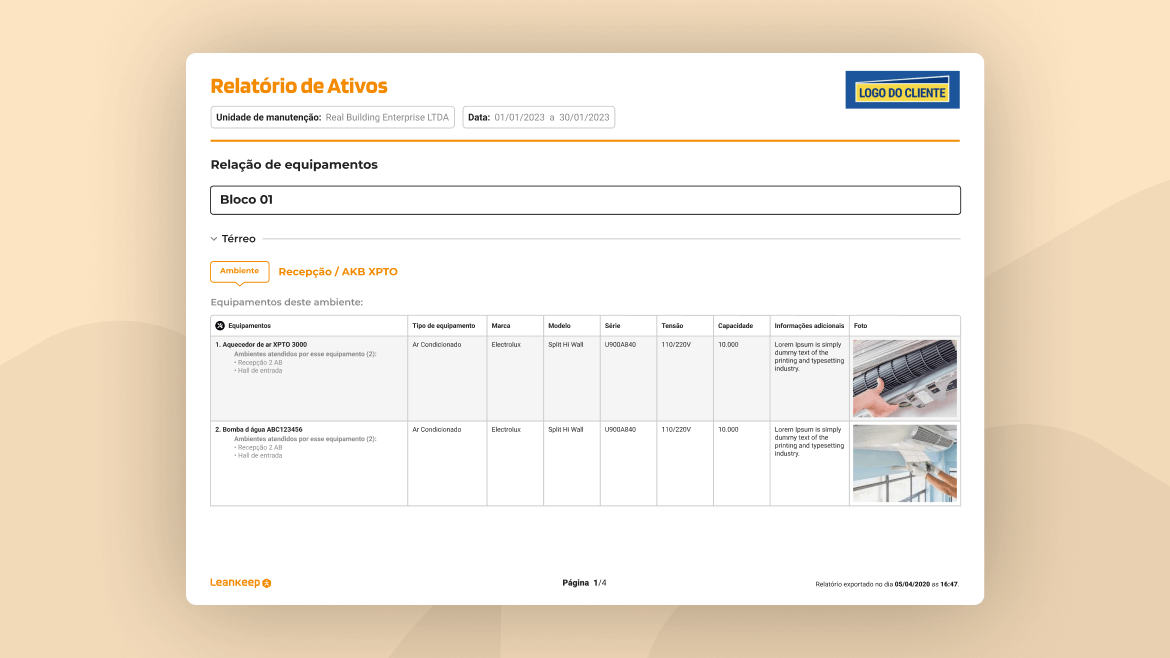1170x658 pixels.
Task: Open the second equipment photo thumbnail
Action: [x=904, y=463]
